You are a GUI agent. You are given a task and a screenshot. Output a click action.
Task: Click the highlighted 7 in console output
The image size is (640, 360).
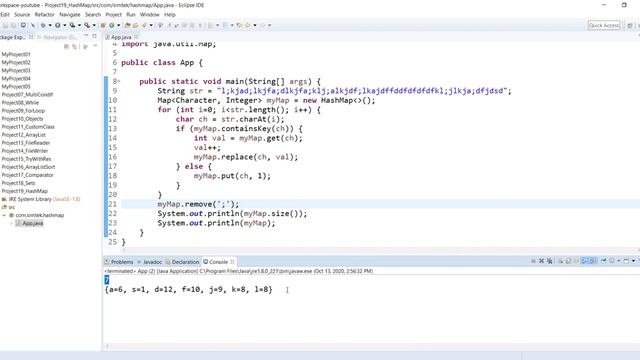pos(107,280)
